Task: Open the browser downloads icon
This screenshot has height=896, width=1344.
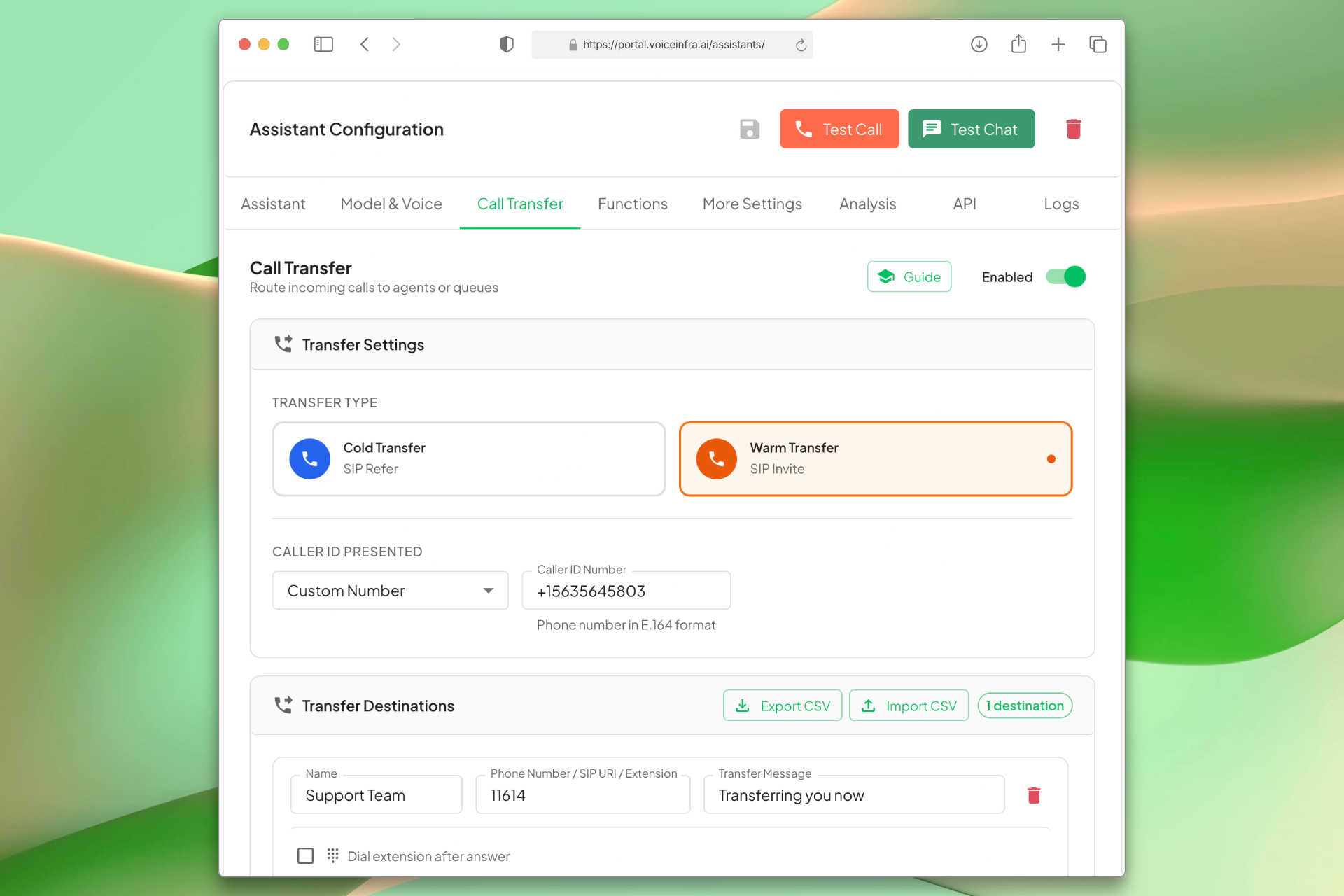Action: coord(979,45)
